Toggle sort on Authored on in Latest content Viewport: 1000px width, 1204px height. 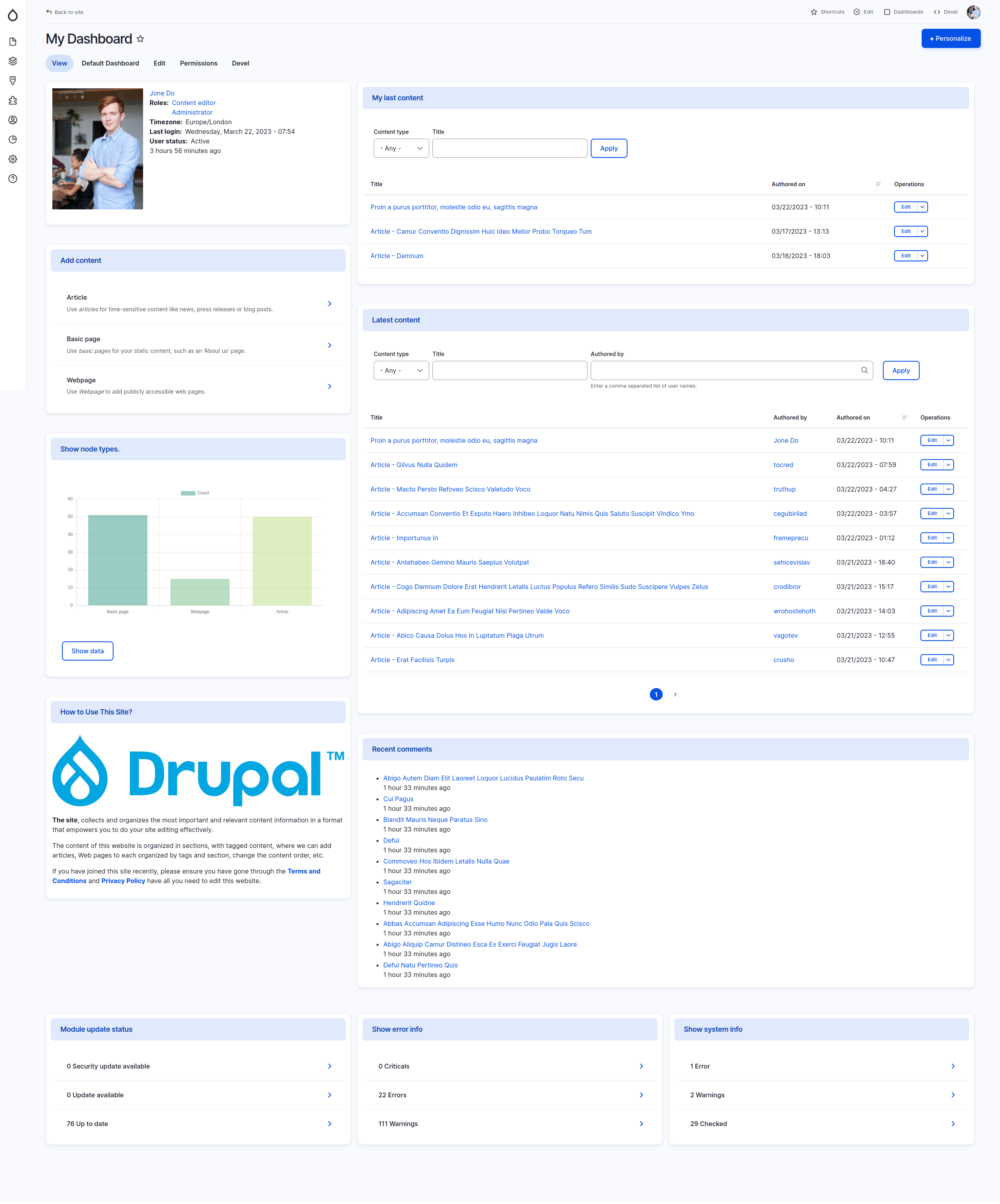coord(853,418)
